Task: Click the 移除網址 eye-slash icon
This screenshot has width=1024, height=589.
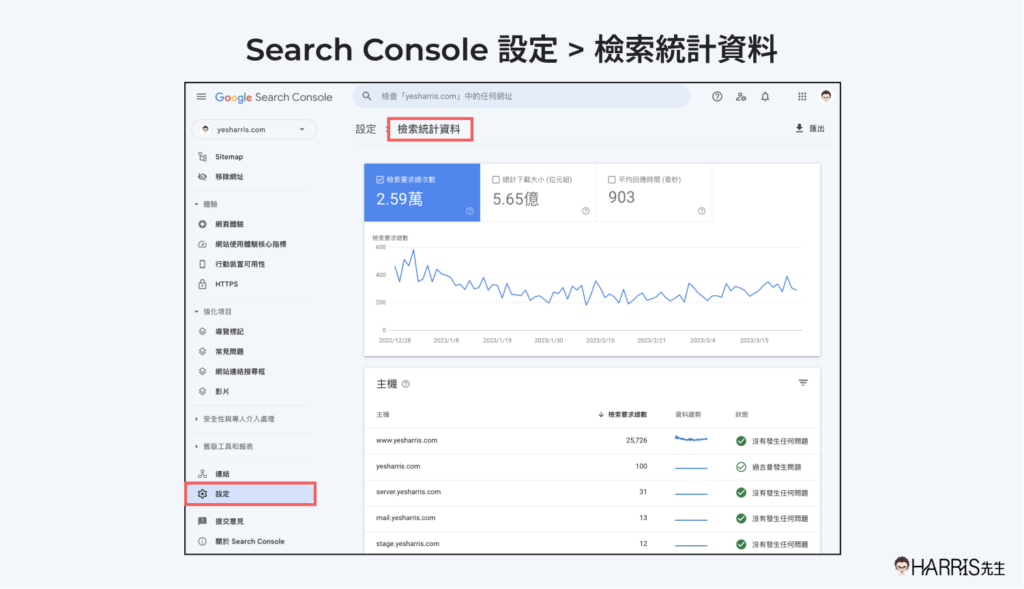Action: tap(202, 177)
